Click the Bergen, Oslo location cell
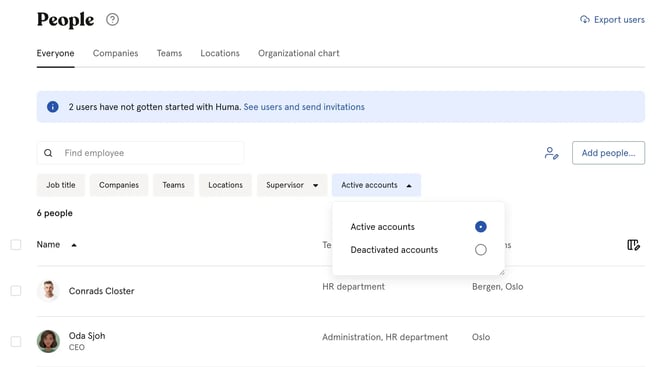670x367 pixels. click(497, 287)
